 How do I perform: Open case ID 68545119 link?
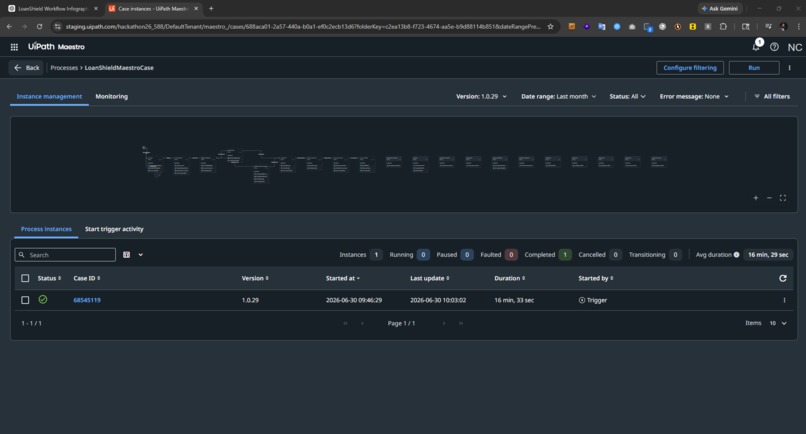(x=87, y=300)
